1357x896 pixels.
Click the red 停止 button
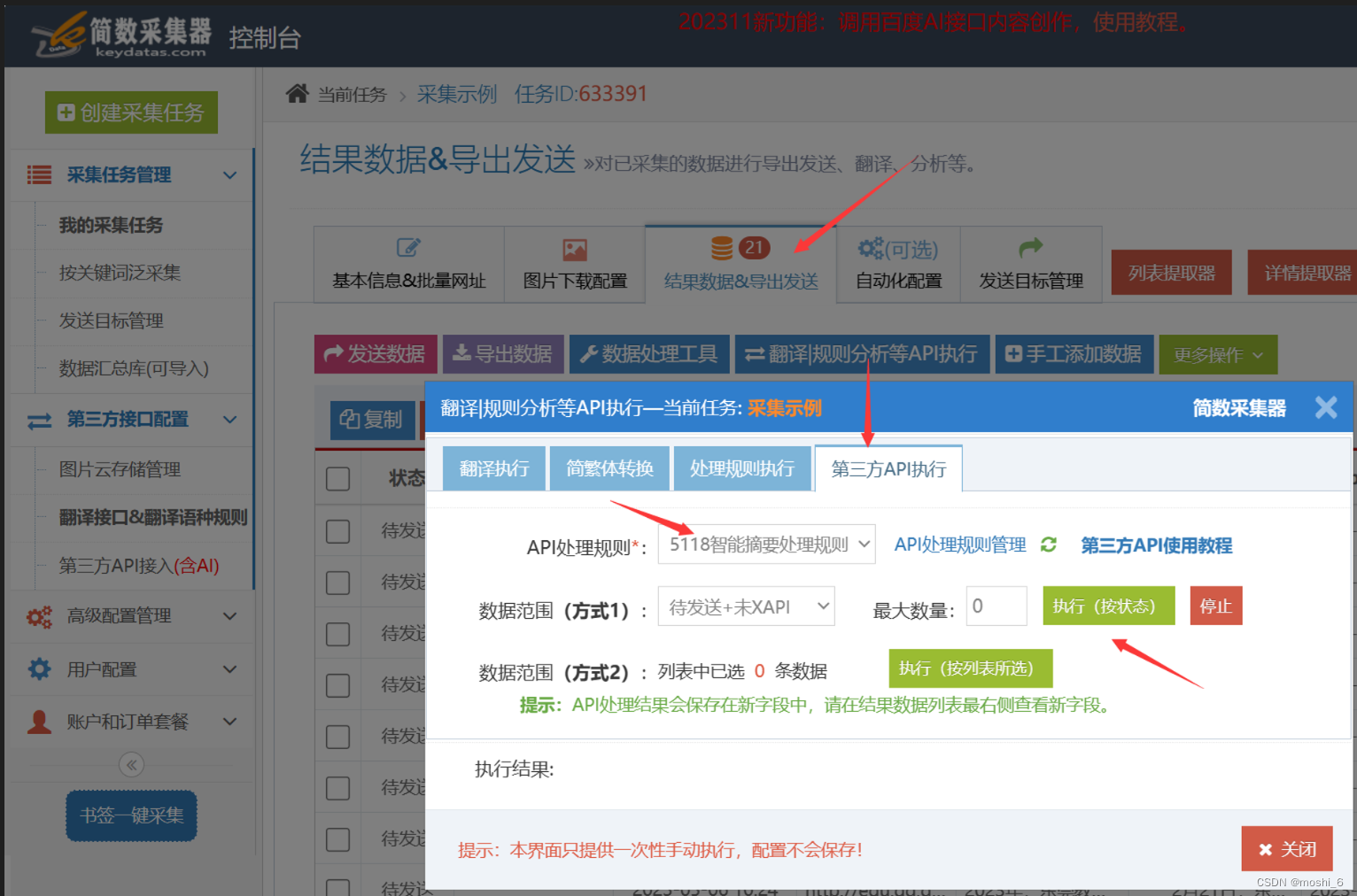pyautogui.click(x=1216, y=606)
